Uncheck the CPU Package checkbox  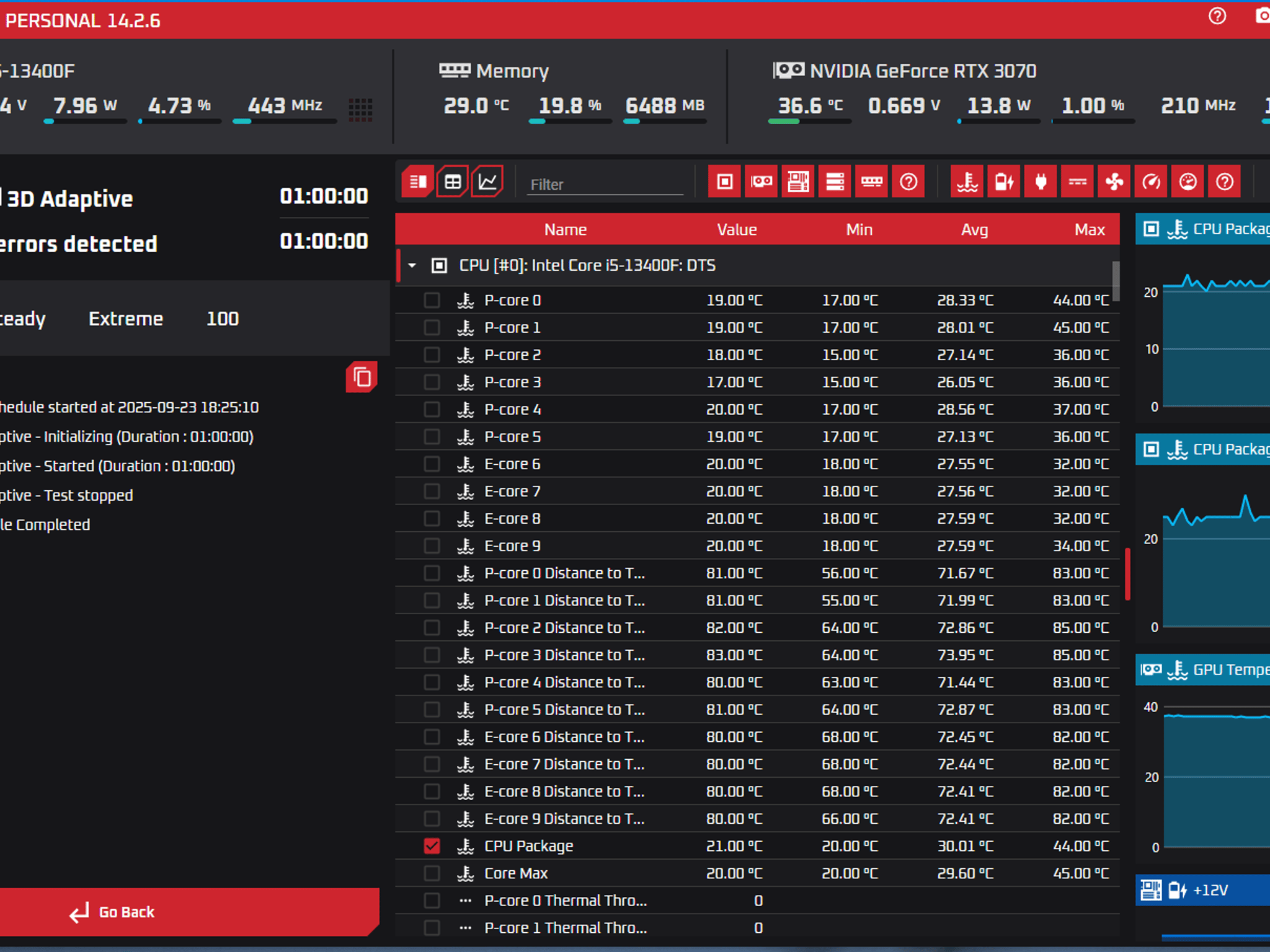(432, 846)
